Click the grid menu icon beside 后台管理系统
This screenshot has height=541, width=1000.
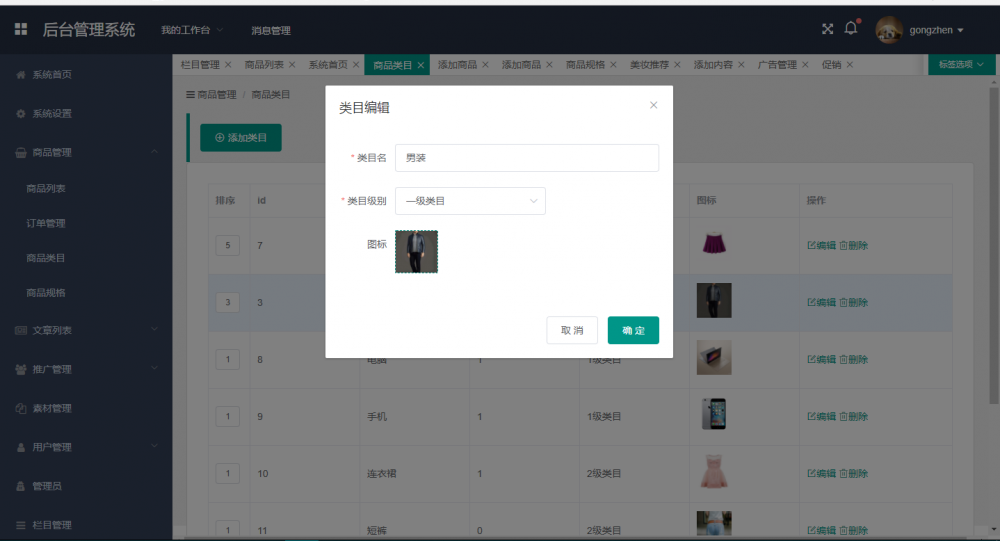click(20, 29)
